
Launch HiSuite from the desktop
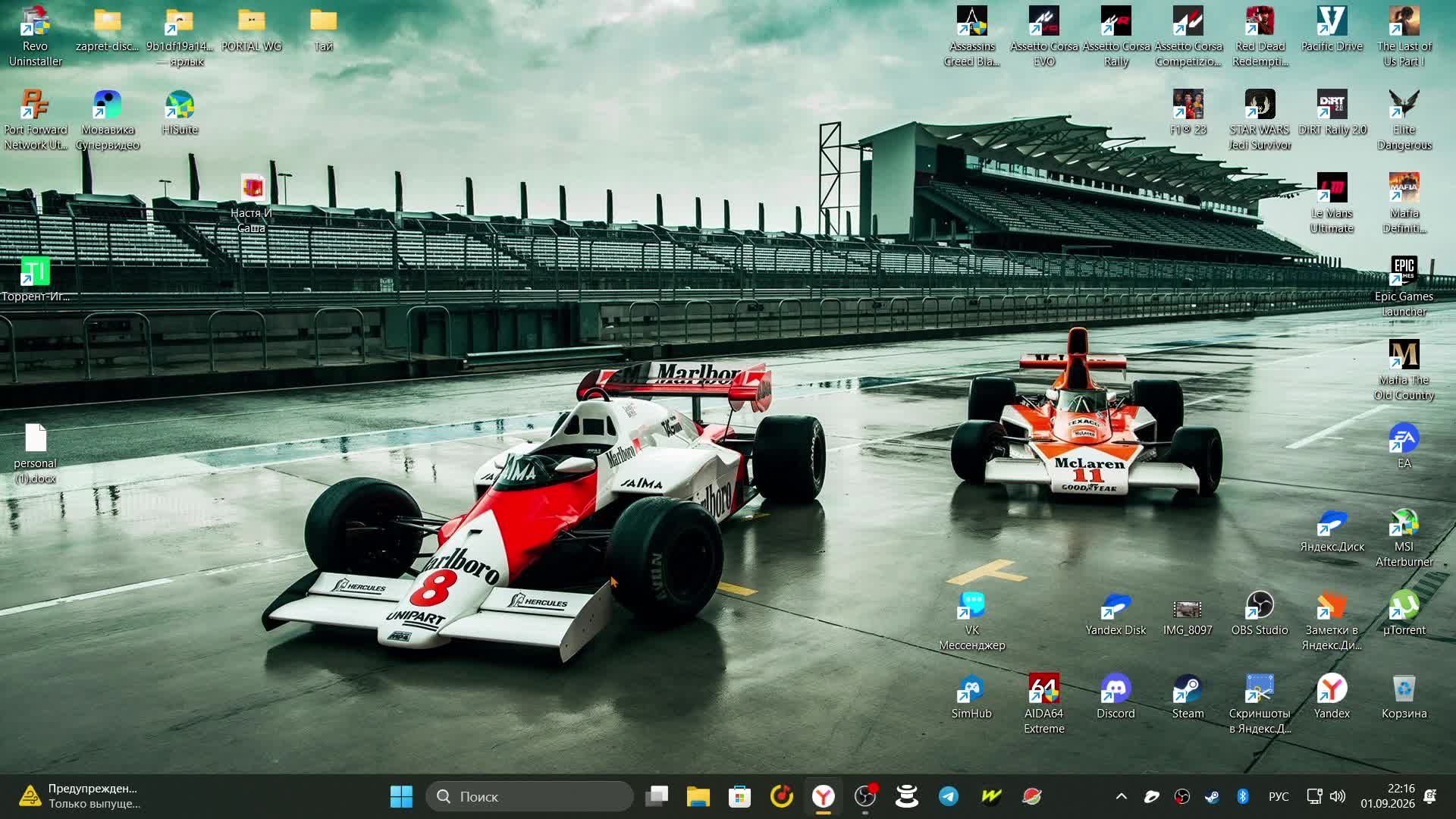point(179,113)
